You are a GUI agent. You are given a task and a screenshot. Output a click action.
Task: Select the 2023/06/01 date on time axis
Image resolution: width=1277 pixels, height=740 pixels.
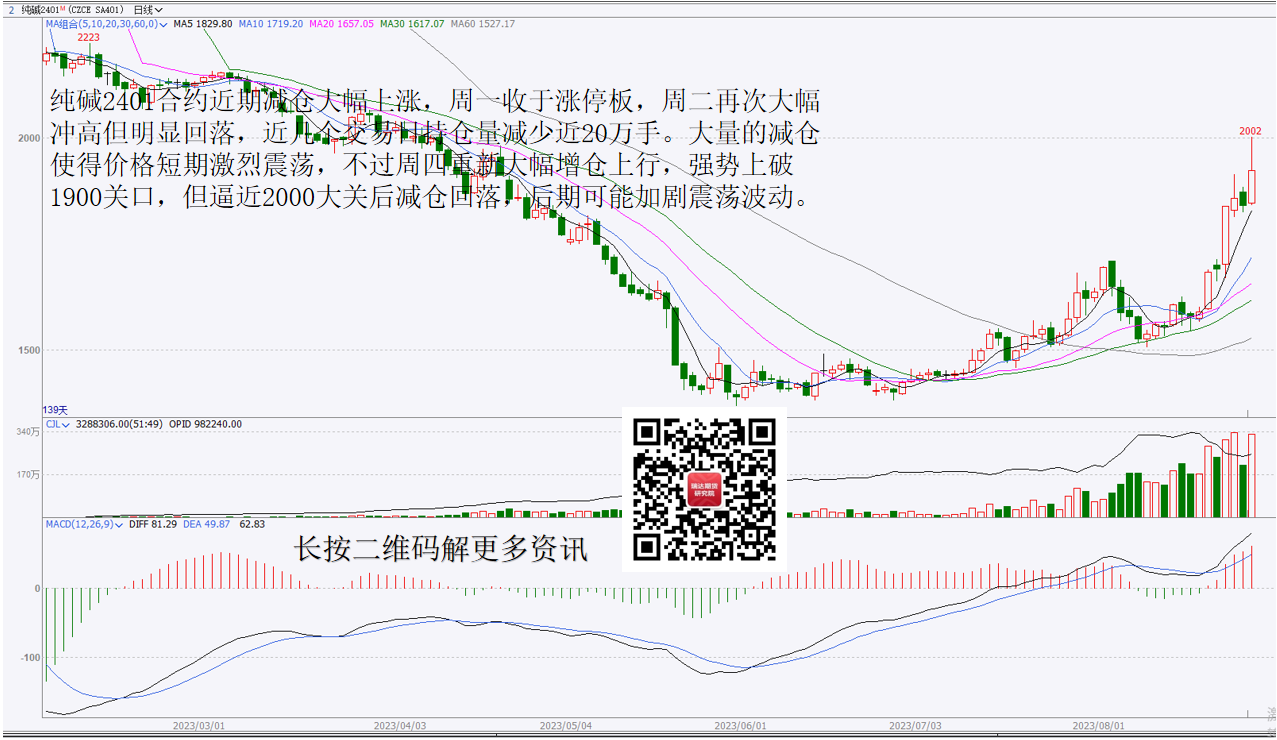click(740, 725)
